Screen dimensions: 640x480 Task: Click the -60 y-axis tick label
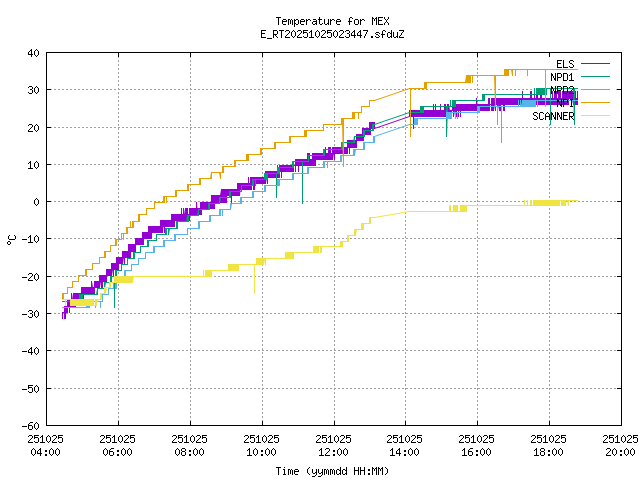tap(30, 425)
